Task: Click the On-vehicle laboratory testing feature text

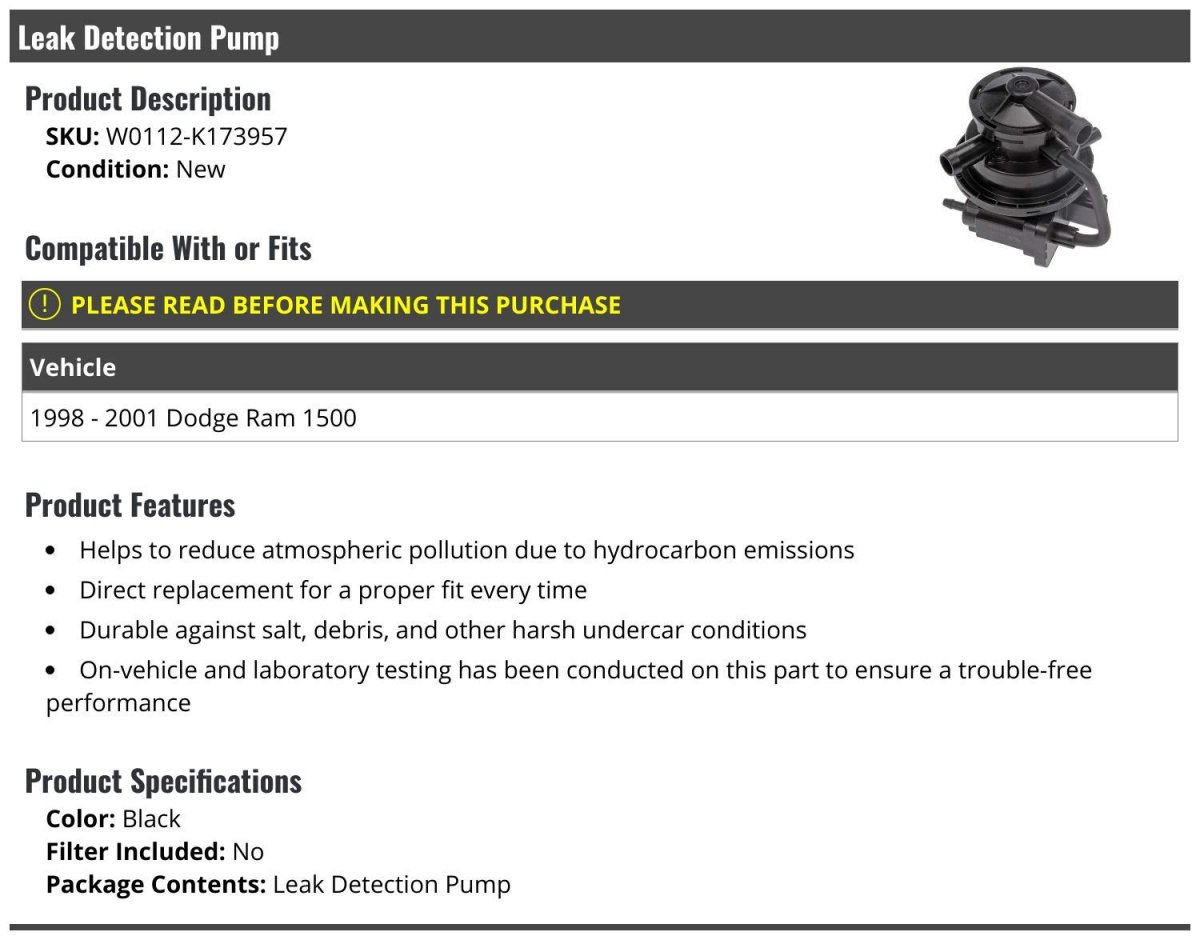Action: (x=569, y=686)
